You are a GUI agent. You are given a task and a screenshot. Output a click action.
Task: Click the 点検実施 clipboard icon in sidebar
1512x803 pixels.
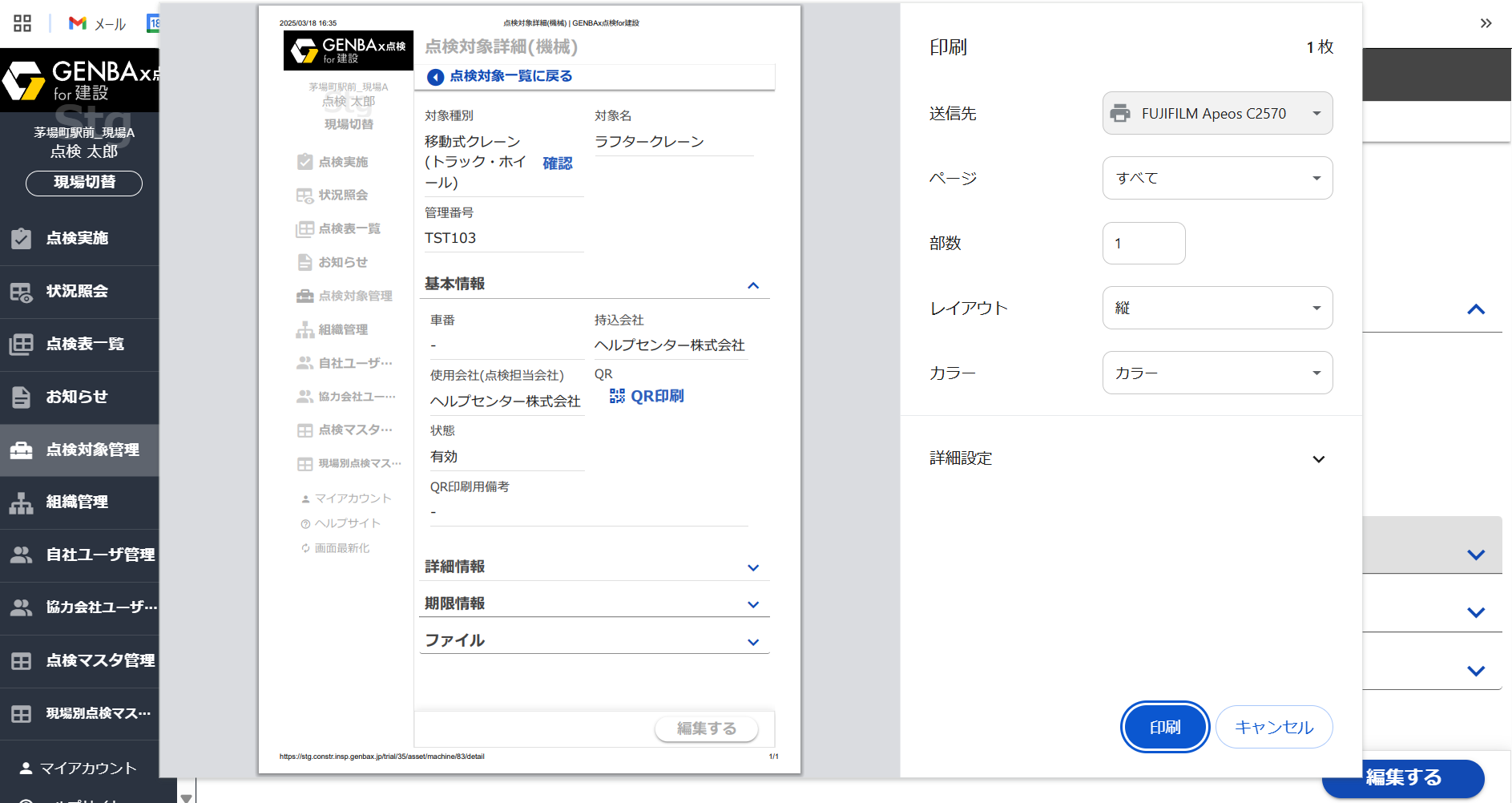point(22,238)
